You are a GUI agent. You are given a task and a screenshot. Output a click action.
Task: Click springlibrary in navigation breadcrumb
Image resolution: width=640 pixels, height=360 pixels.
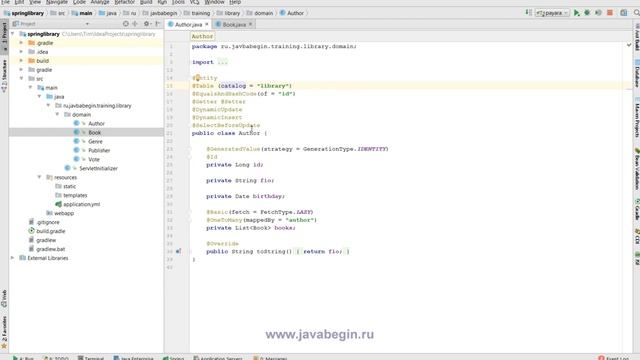pos(24,13)
